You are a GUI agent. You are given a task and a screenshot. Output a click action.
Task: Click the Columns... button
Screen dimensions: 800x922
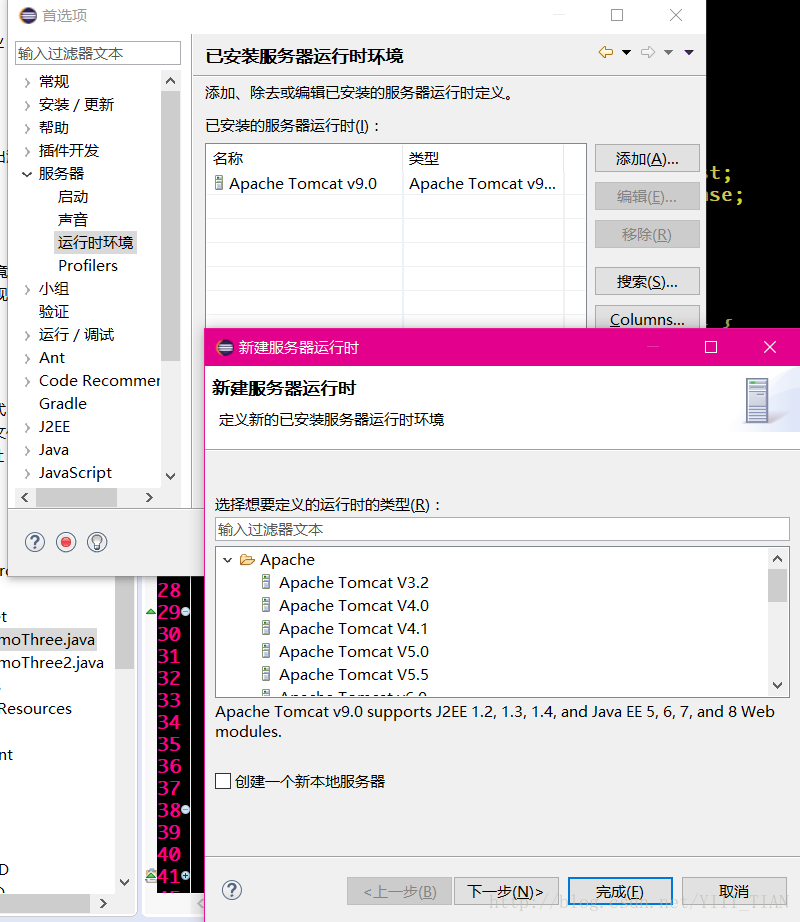click(647, 318)
